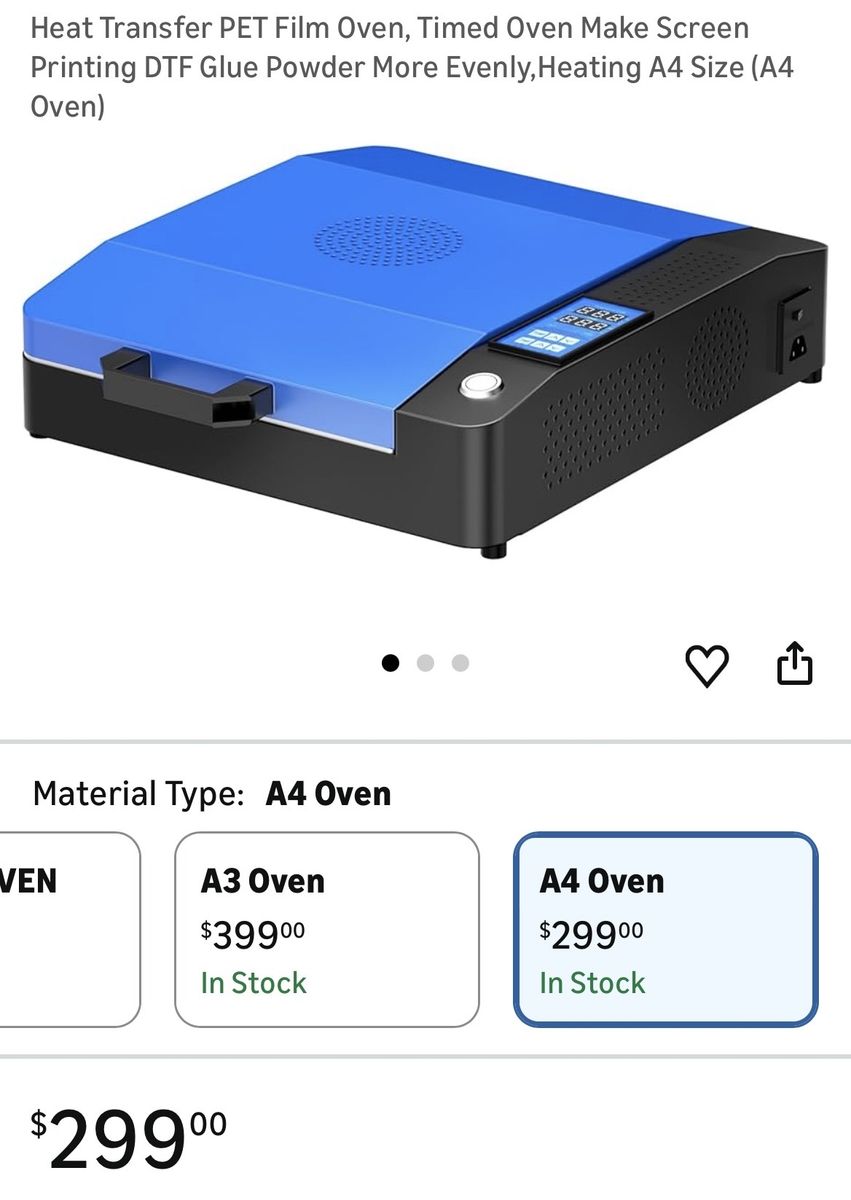Open the blue PET film oven product image
This screenshot has width=851, height=1200.
click(425, 350)
